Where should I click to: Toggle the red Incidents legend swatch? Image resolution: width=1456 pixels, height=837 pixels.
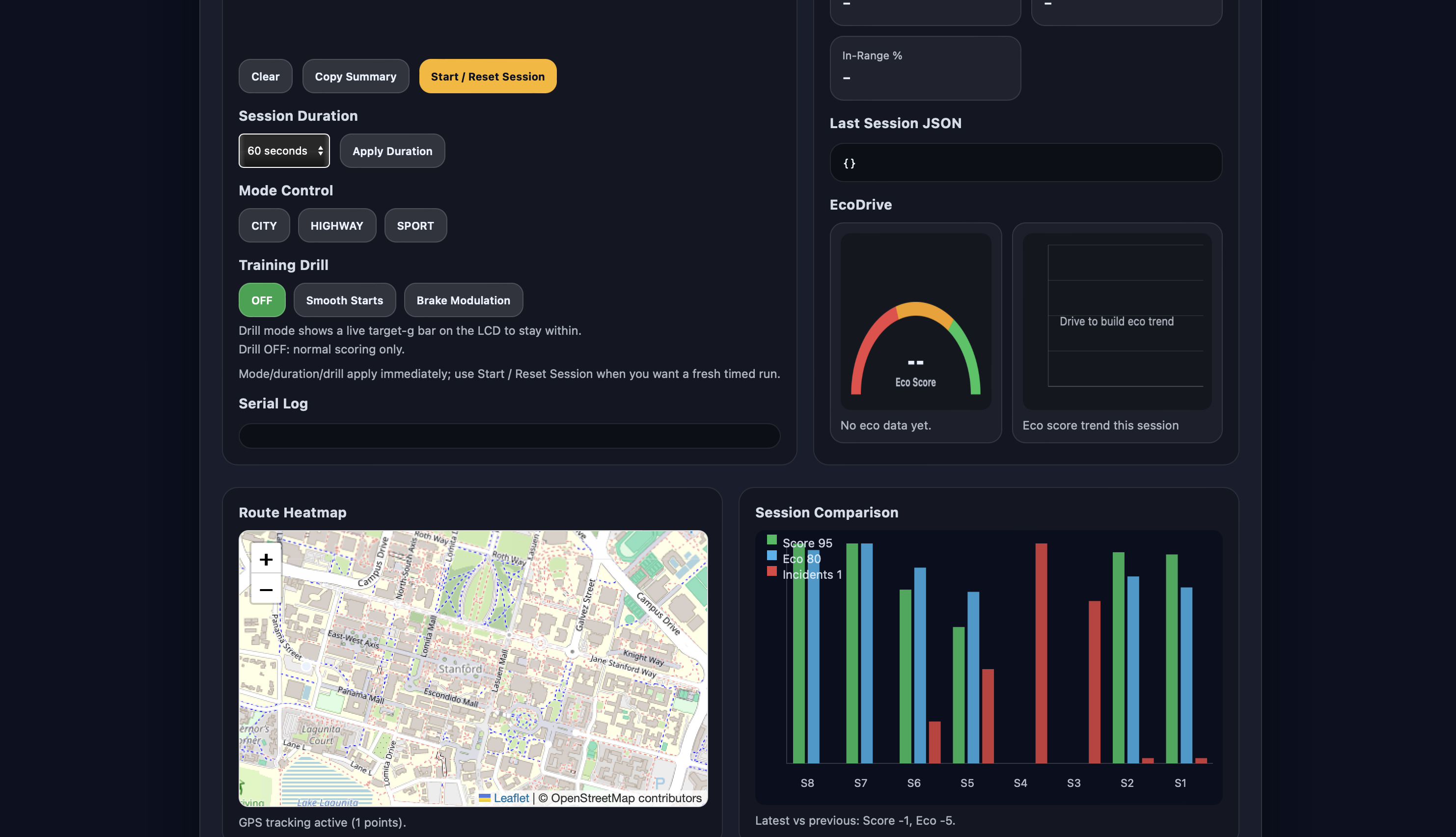[x=771, y=571]
